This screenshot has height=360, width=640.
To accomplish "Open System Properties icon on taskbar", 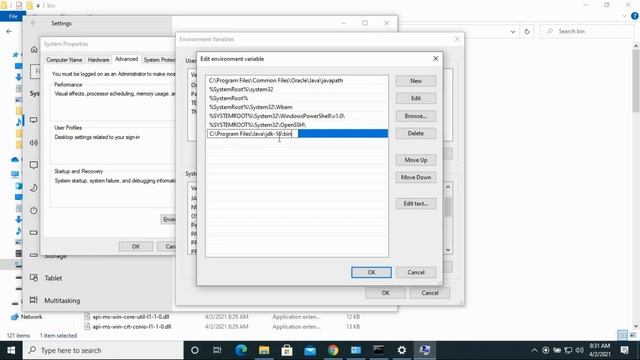I will pyautogui.click(x=424, y=350).
